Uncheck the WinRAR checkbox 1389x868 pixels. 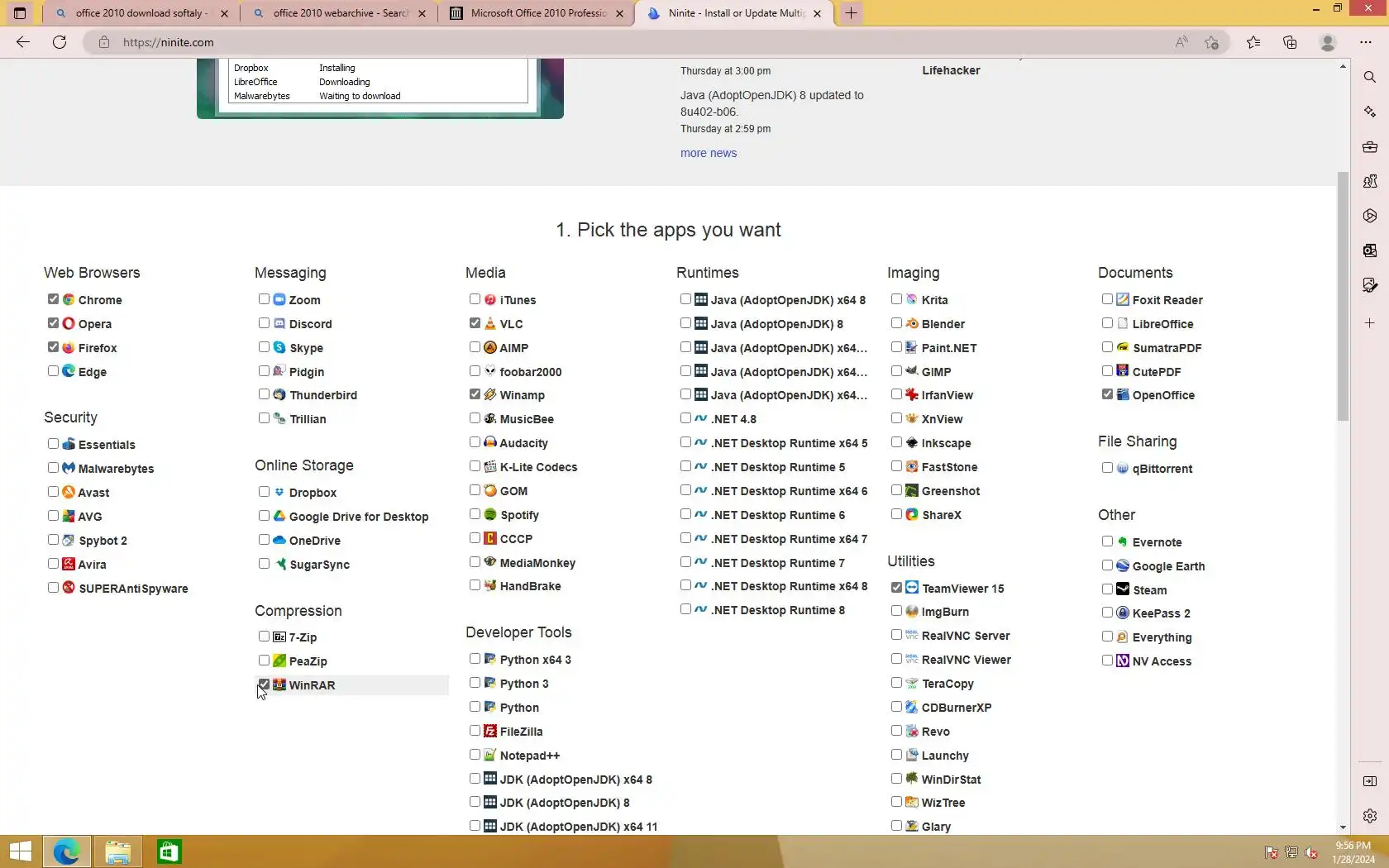[264, 684]
